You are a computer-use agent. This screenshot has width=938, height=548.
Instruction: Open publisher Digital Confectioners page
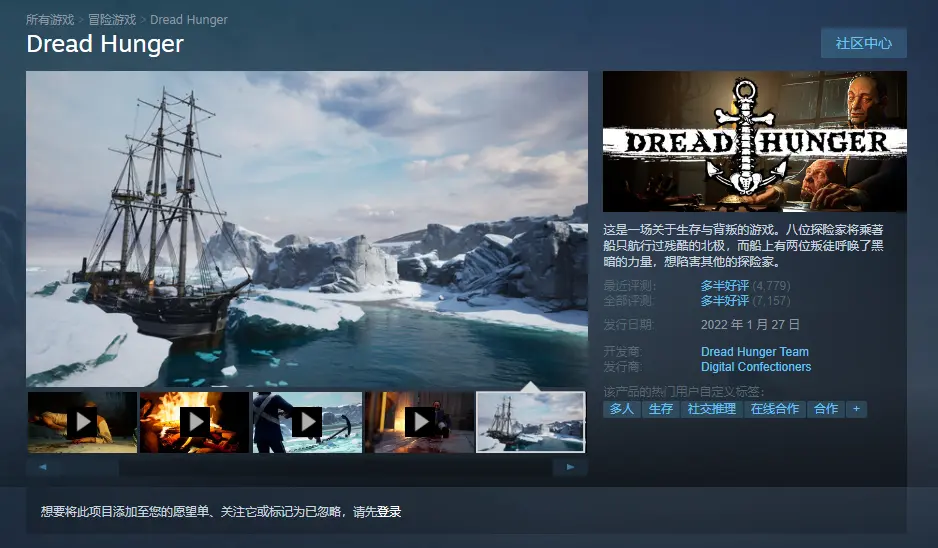coord(756,367)
